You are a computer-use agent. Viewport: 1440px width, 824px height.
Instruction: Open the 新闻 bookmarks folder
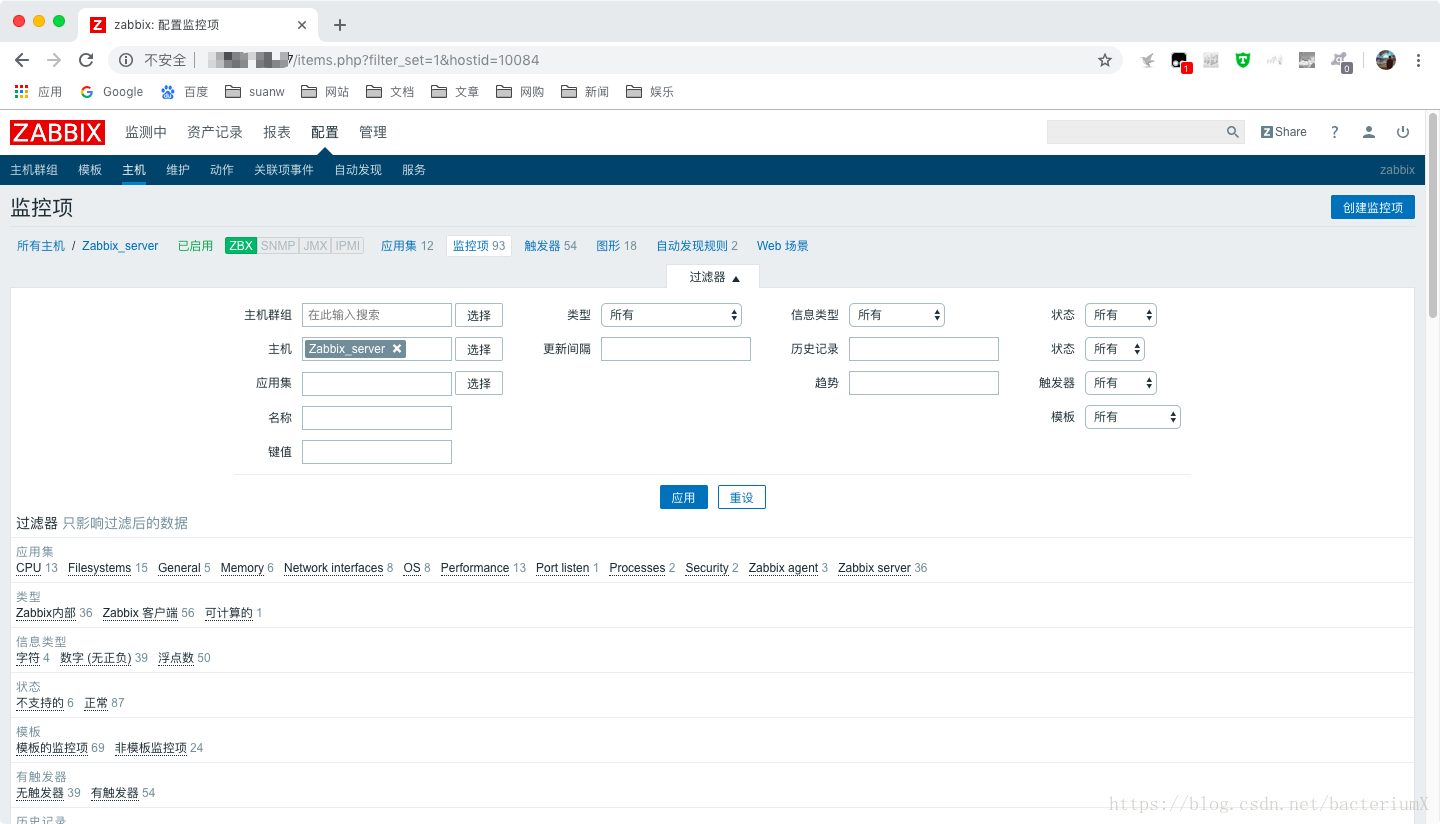(x=585, y=91)
